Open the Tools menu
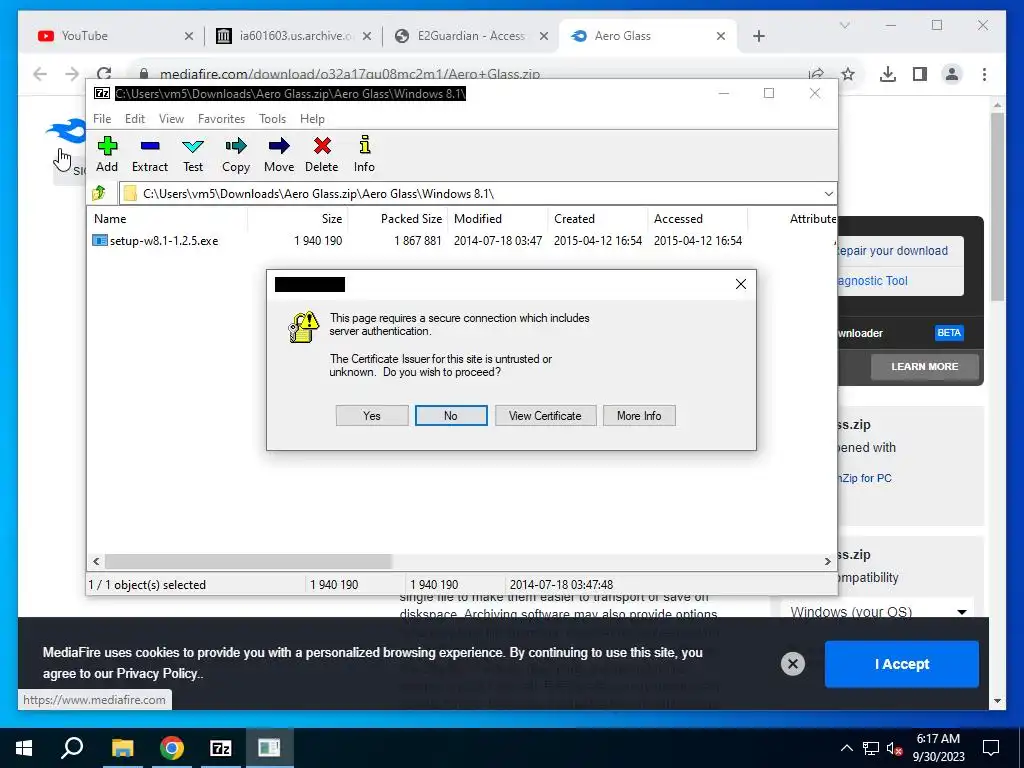1024x768 pixels. point(272,119)
